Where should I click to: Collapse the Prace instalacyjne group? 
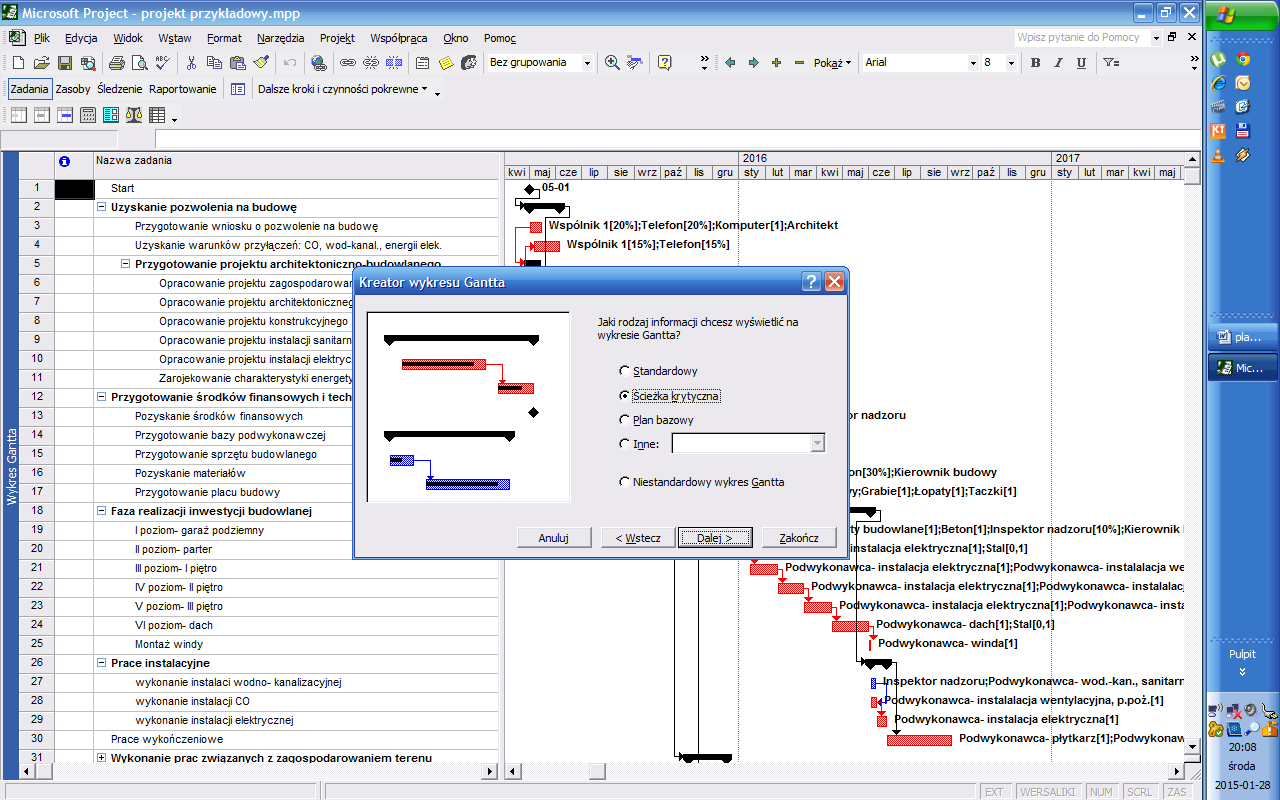[101, 663]
